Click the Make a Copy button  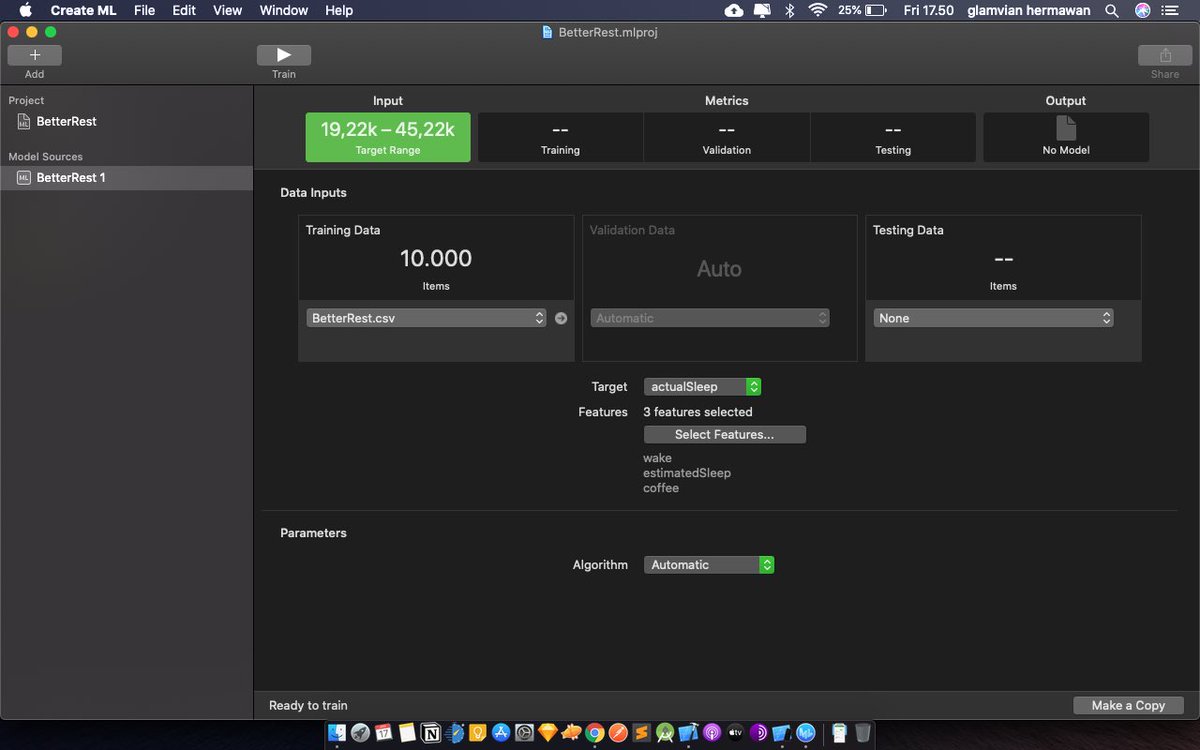1128,705
